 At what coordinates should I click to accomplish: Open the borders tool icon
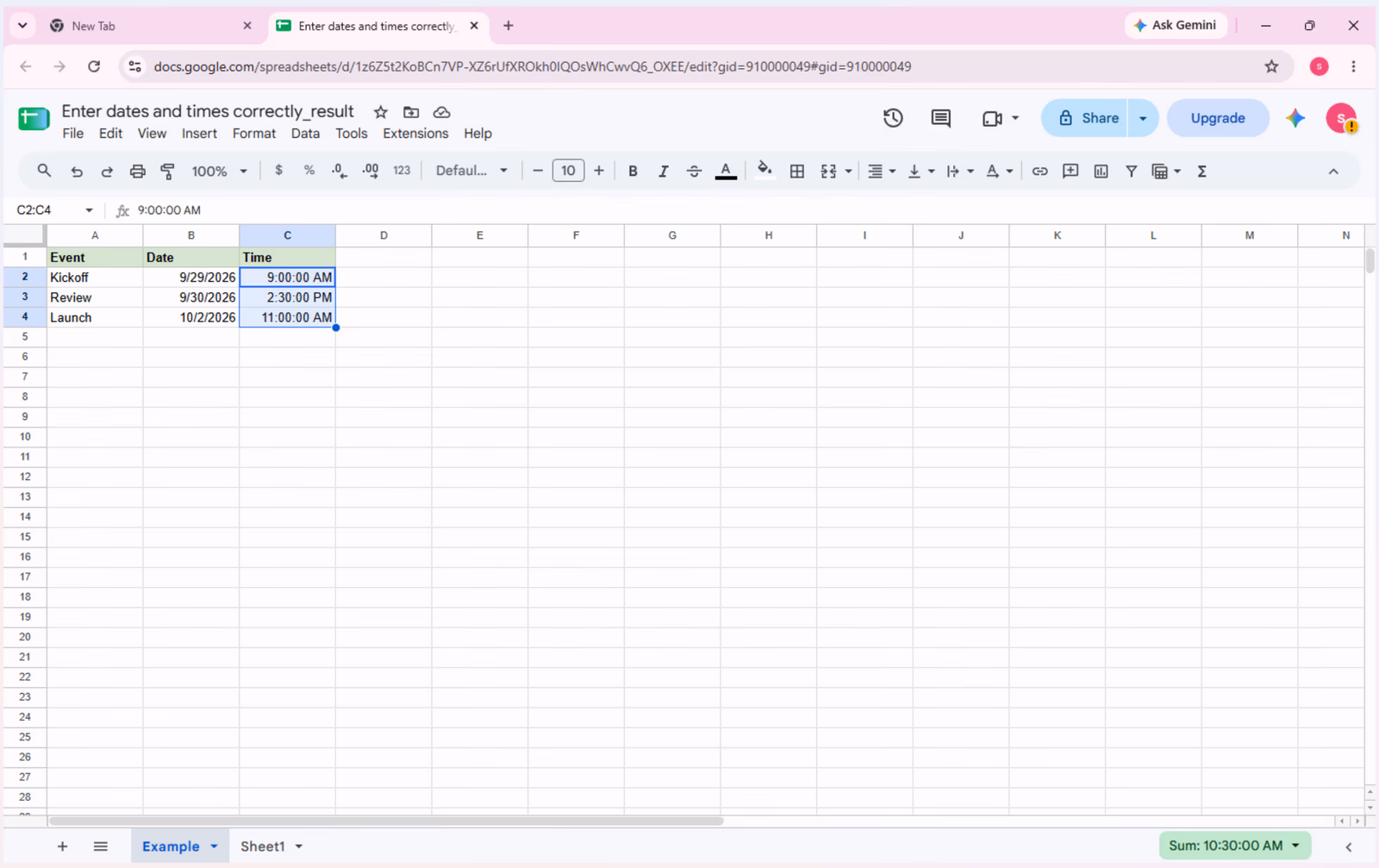tap(797, 172)
